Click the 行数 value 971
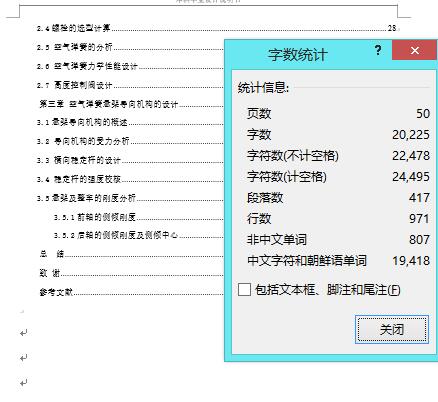 419,219
